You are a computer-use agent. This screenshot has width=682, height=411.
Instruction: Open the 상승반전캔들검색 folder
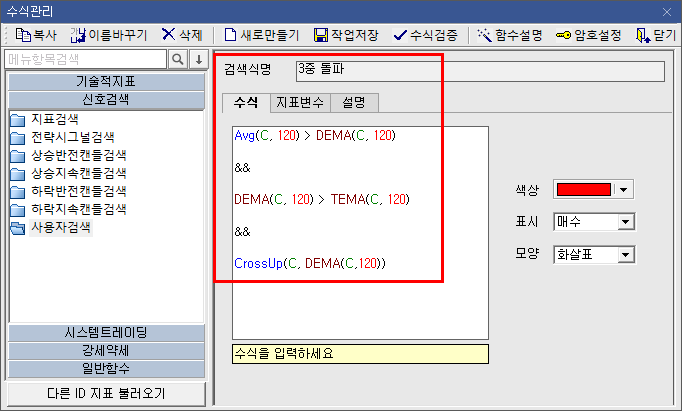68,155
